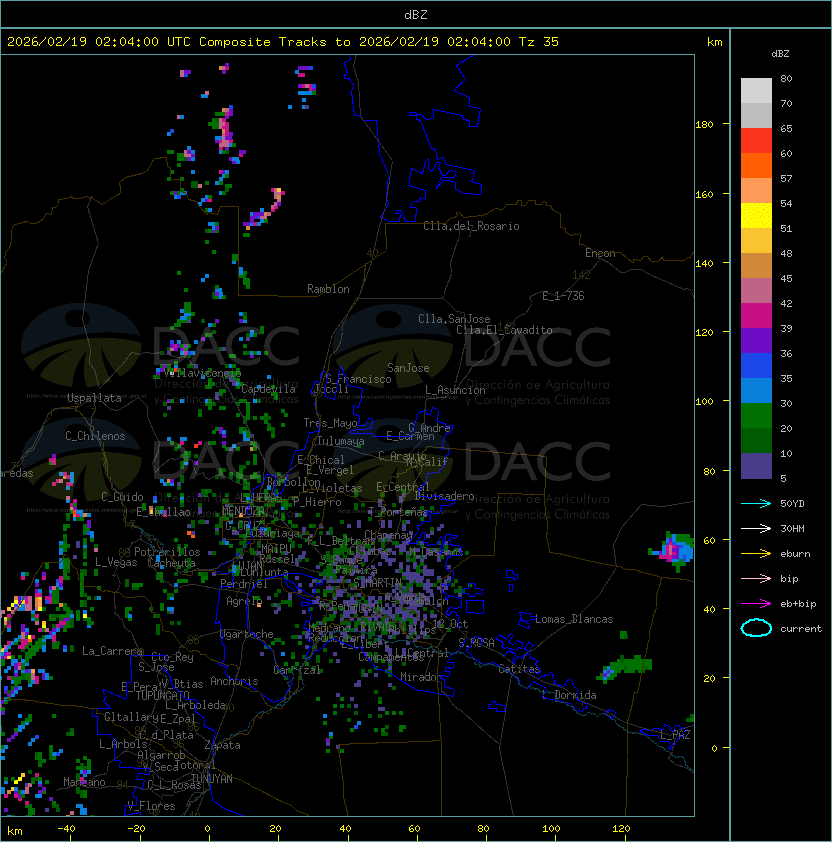Click the storm cell echo east near 60 km

click(672, 550)
